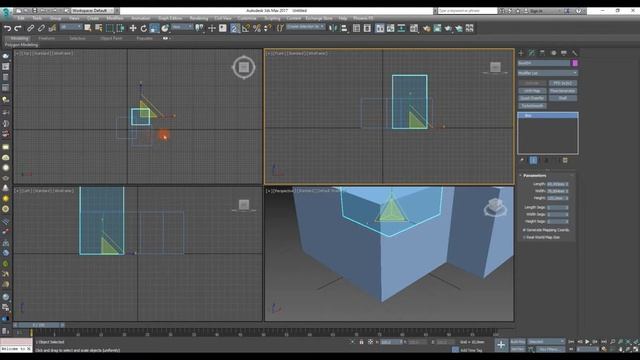Open the reference coordinate system dropdown
640x360 pixels.
[x=182, y=27]
